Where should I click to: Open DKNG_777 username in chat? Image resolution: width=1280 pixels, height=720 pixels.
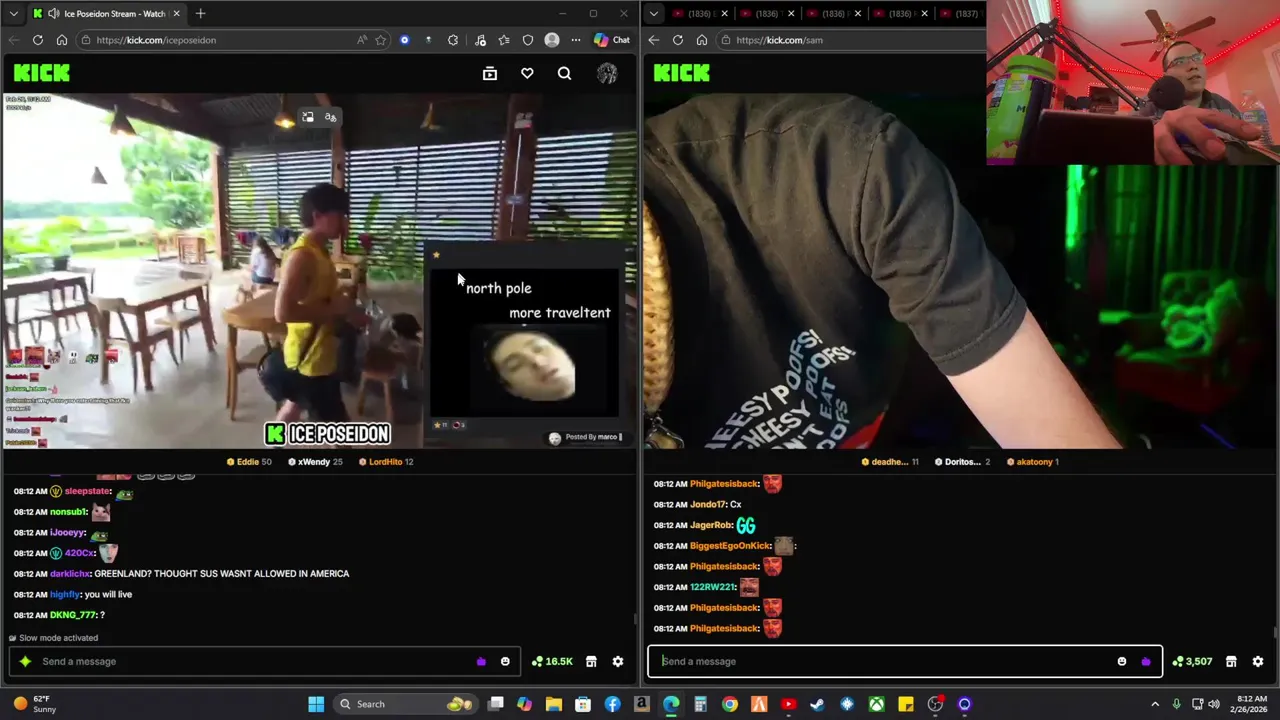73,615
